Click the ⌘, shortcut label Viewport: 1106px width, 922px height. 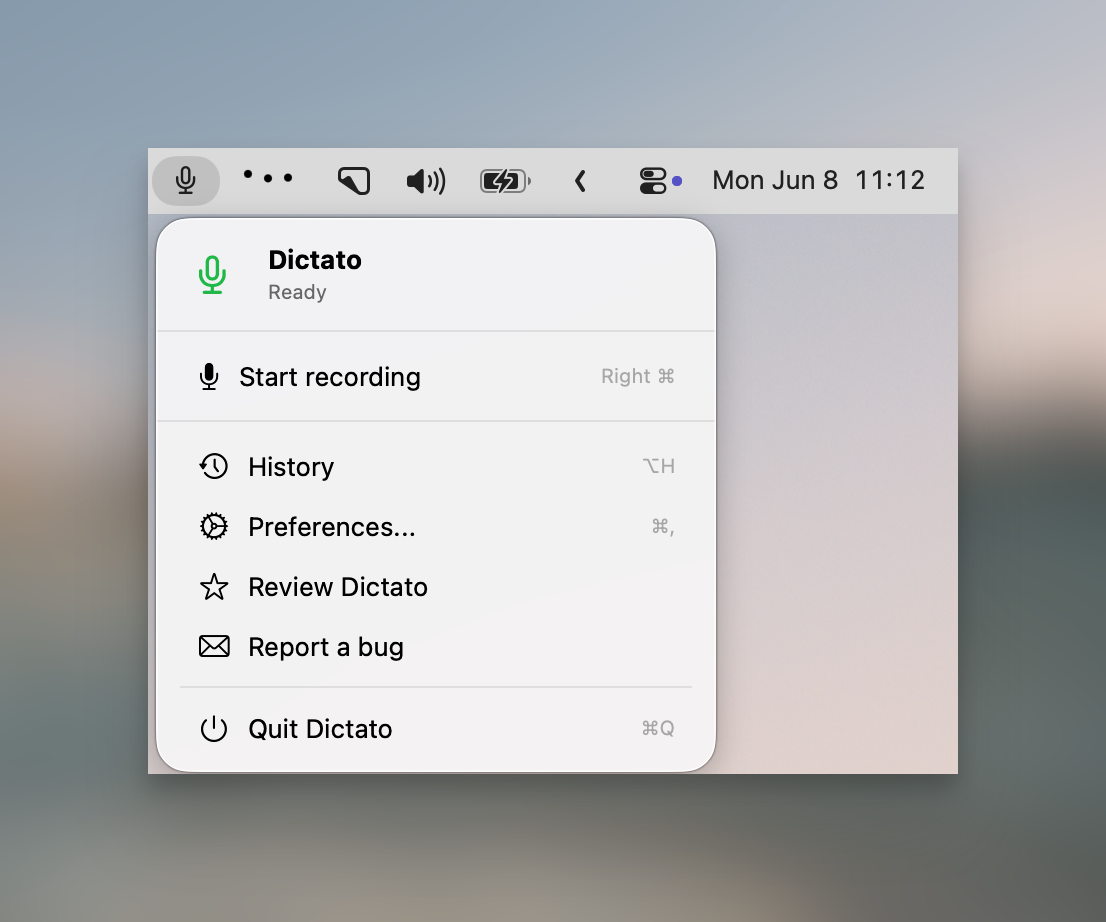(663, 527)
